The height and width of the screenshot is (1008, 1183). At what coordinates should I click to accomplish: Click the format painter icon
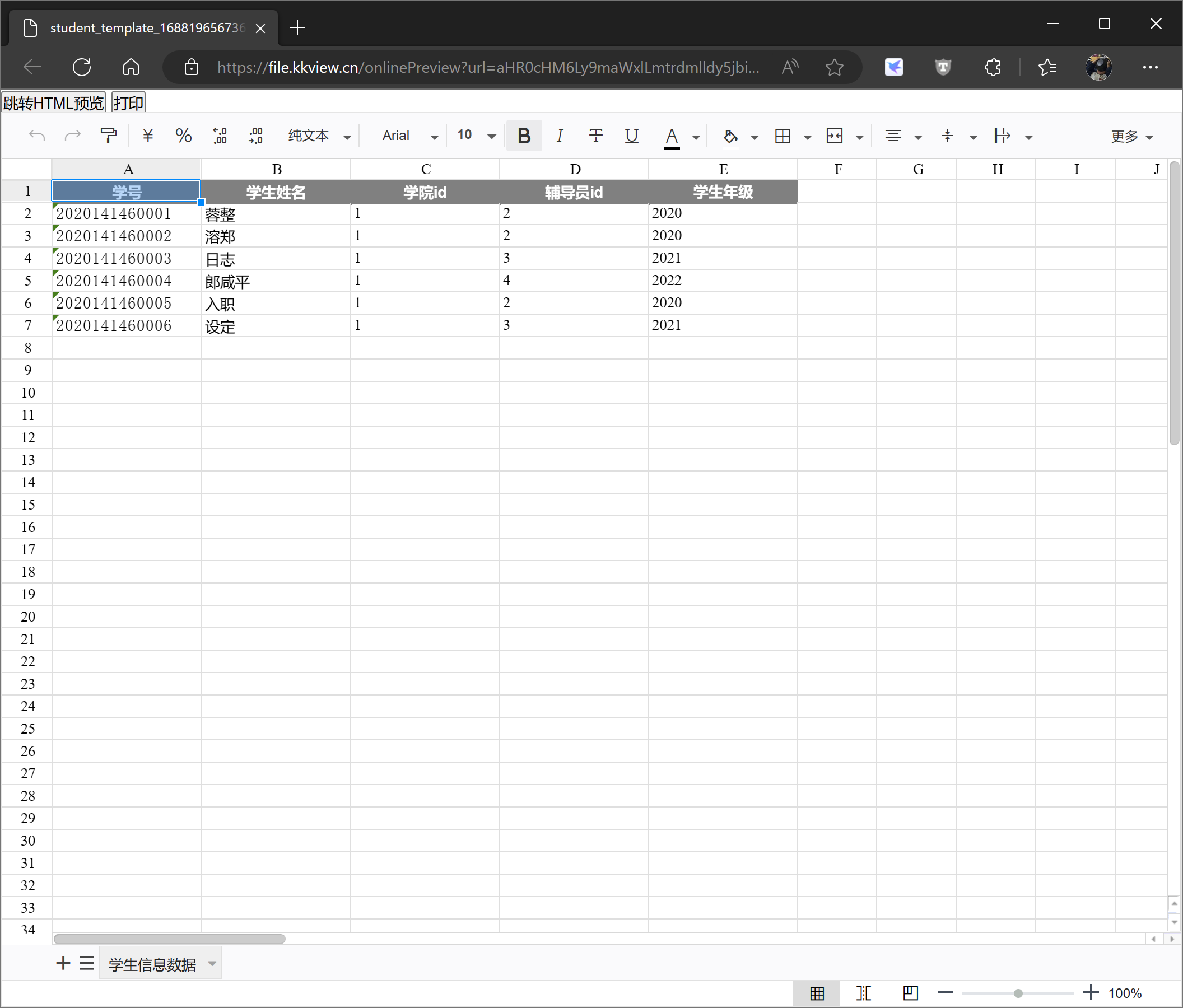(x=109, y=136)
